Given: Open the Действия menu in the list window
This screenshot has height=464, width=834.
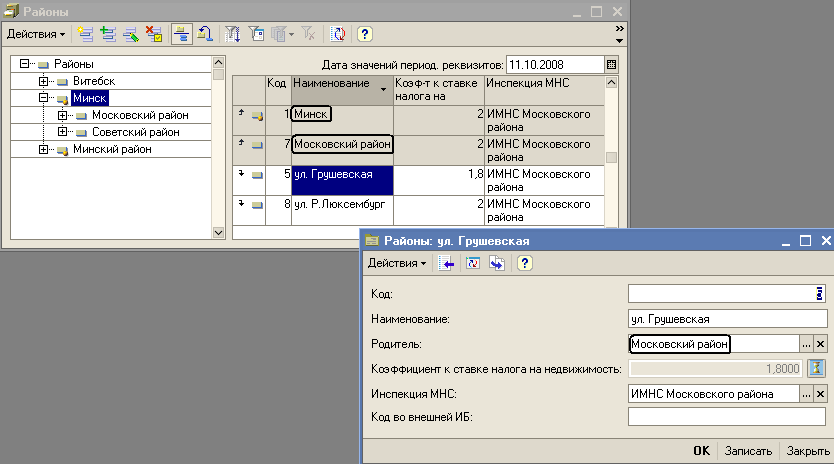Looking at the screenshot, I should point(36,34).
